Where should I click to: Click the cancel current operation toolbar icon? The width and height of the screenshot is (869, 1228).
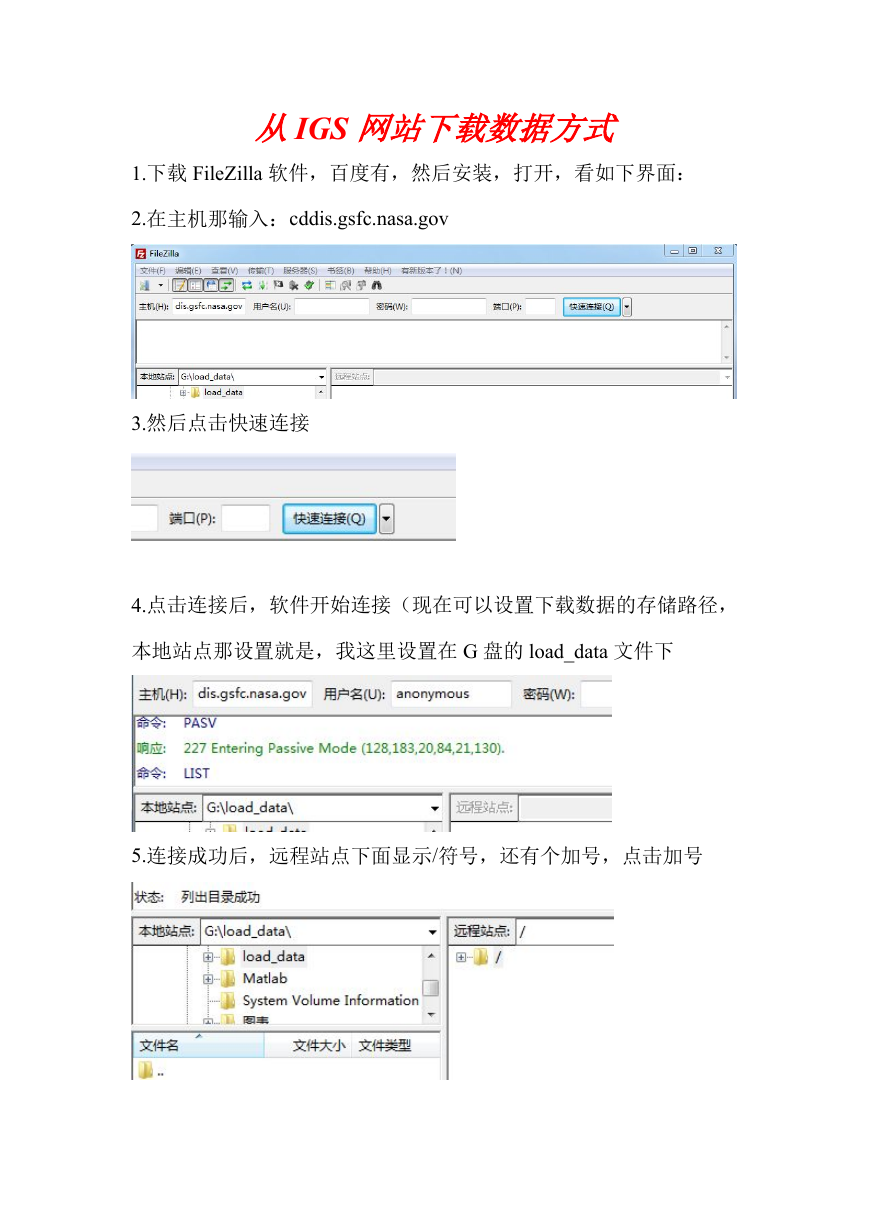(x=278, y=286)
